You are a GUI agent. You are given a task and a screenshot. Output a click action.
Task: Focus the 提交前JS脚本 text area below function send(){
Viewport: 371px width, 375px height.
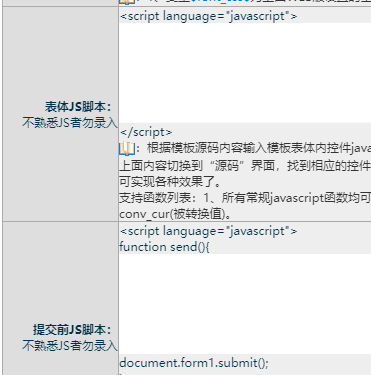pos(245,304)
